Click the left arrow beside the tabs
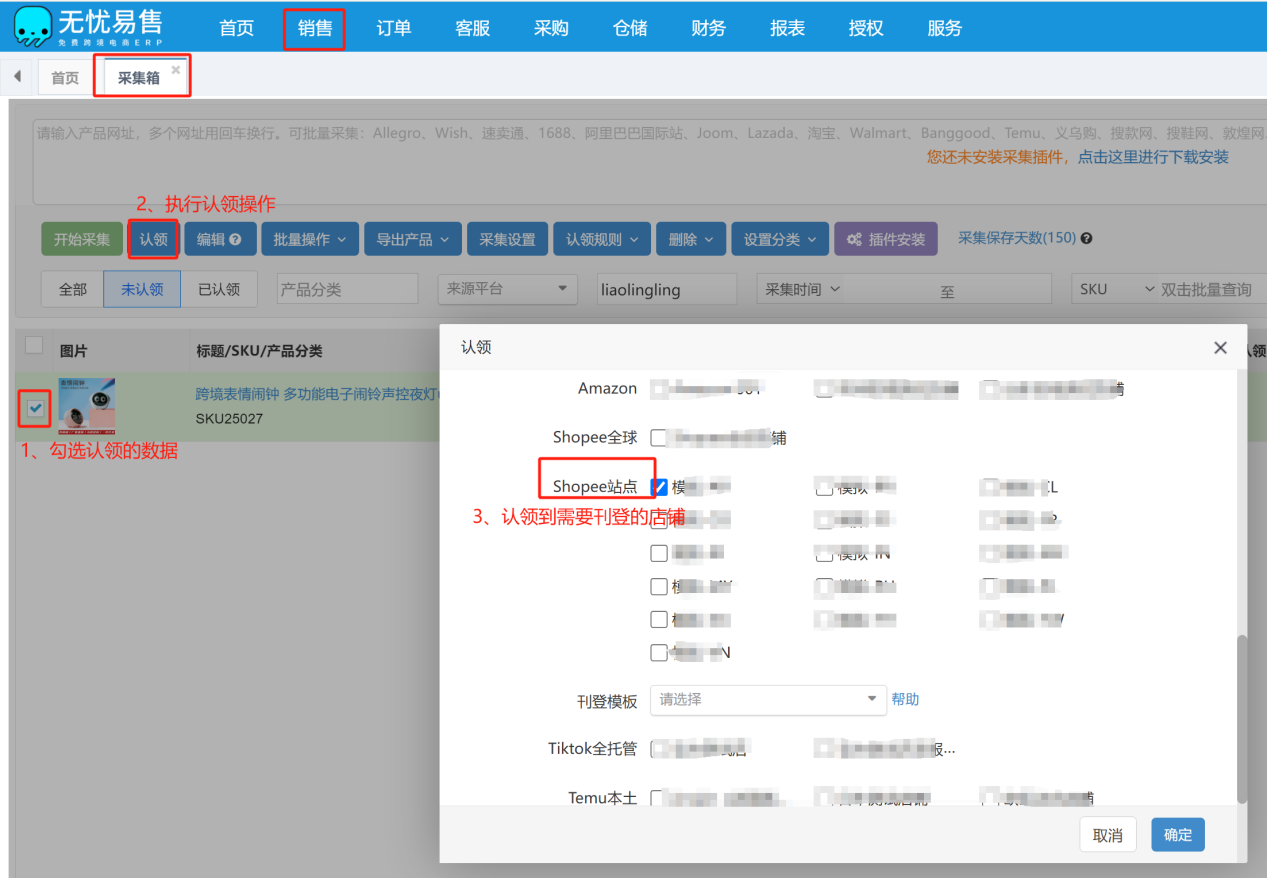The height and width of the screenshot is (878, 1267). point(17,77)
